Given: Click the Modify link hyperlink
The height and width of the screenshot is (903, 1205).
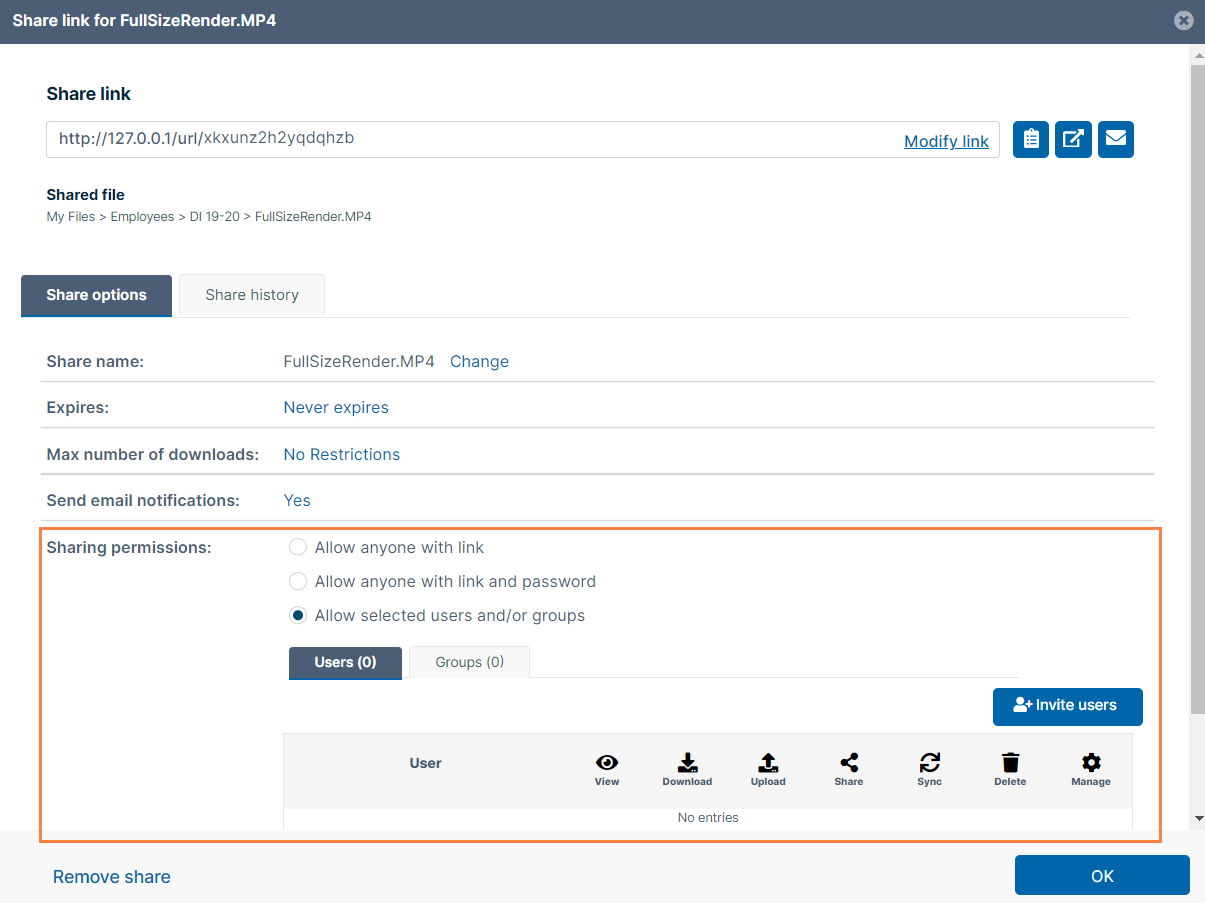Looking at the screenshot, I should pos(946,141).
